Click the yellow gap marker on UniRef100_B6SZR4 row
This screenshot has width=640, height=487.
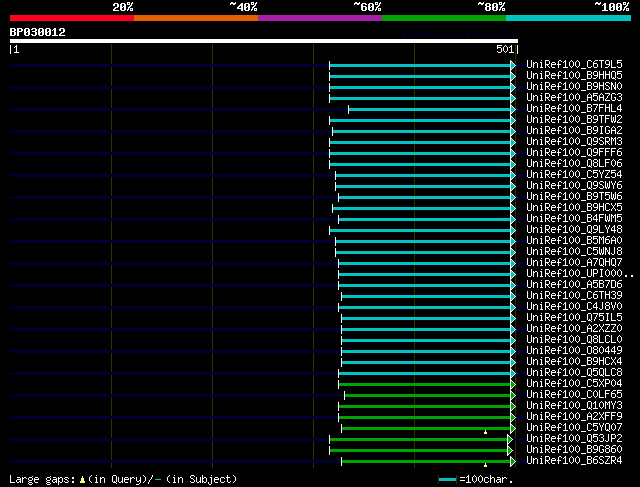coord(485,465)
